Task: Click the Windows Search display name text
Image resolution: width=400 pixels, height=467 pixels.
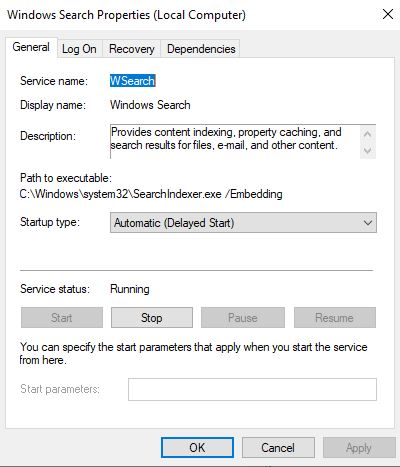Action: [150, 105]
